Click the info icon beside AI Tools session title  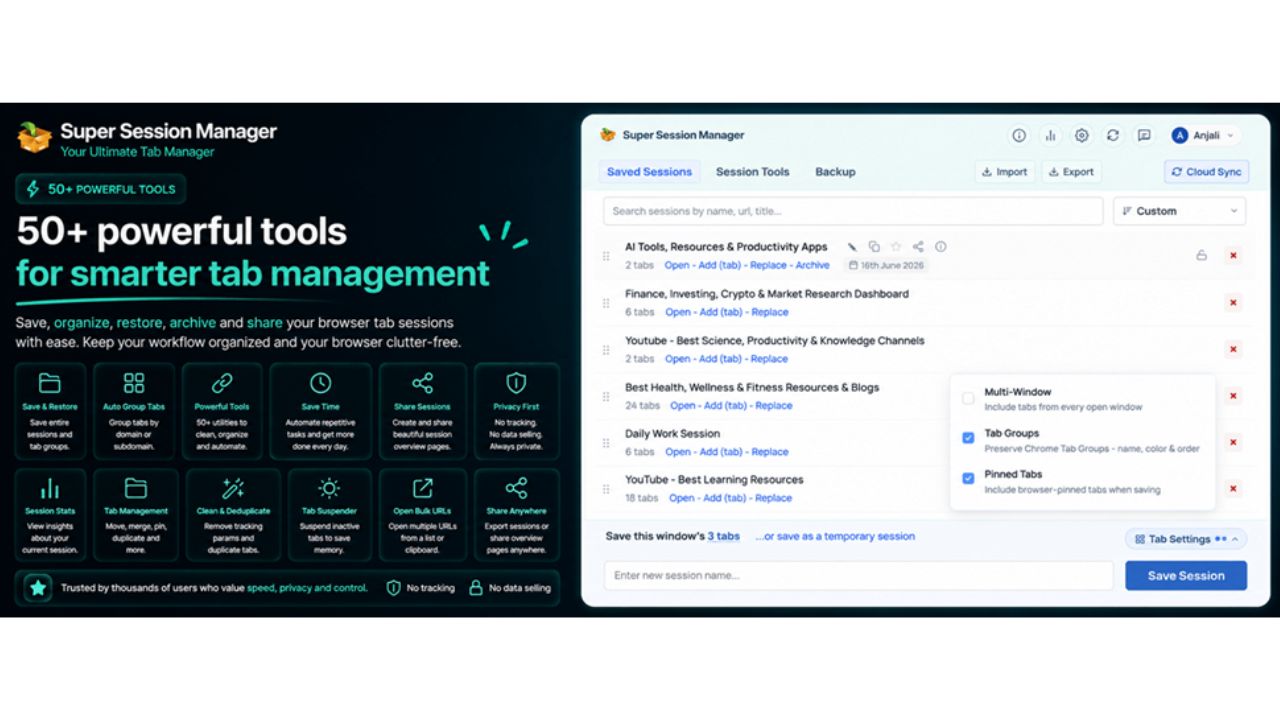tap(940, 247)
